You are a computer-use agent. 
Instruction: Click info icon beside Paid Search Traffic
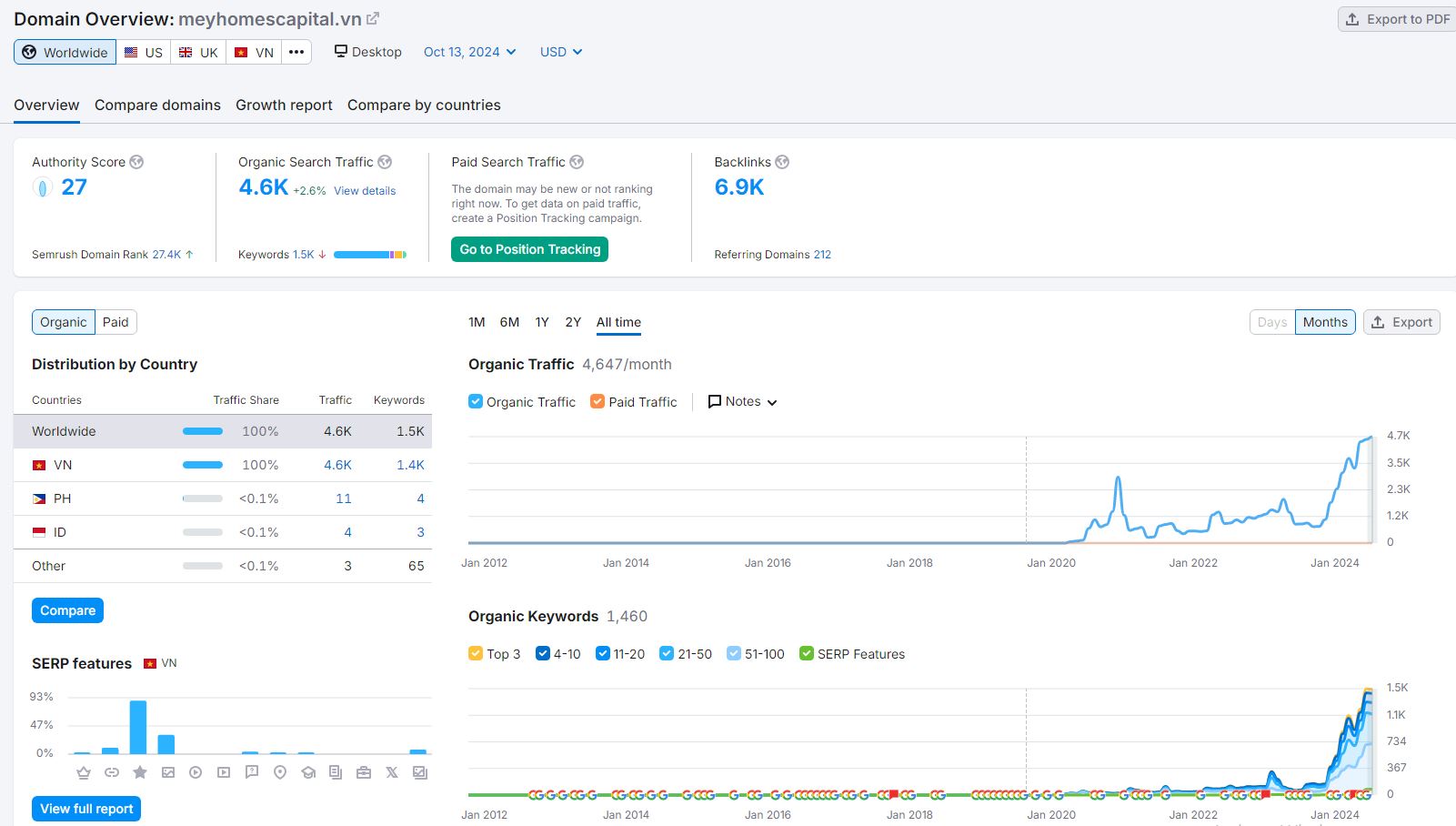tap(577, 162)
